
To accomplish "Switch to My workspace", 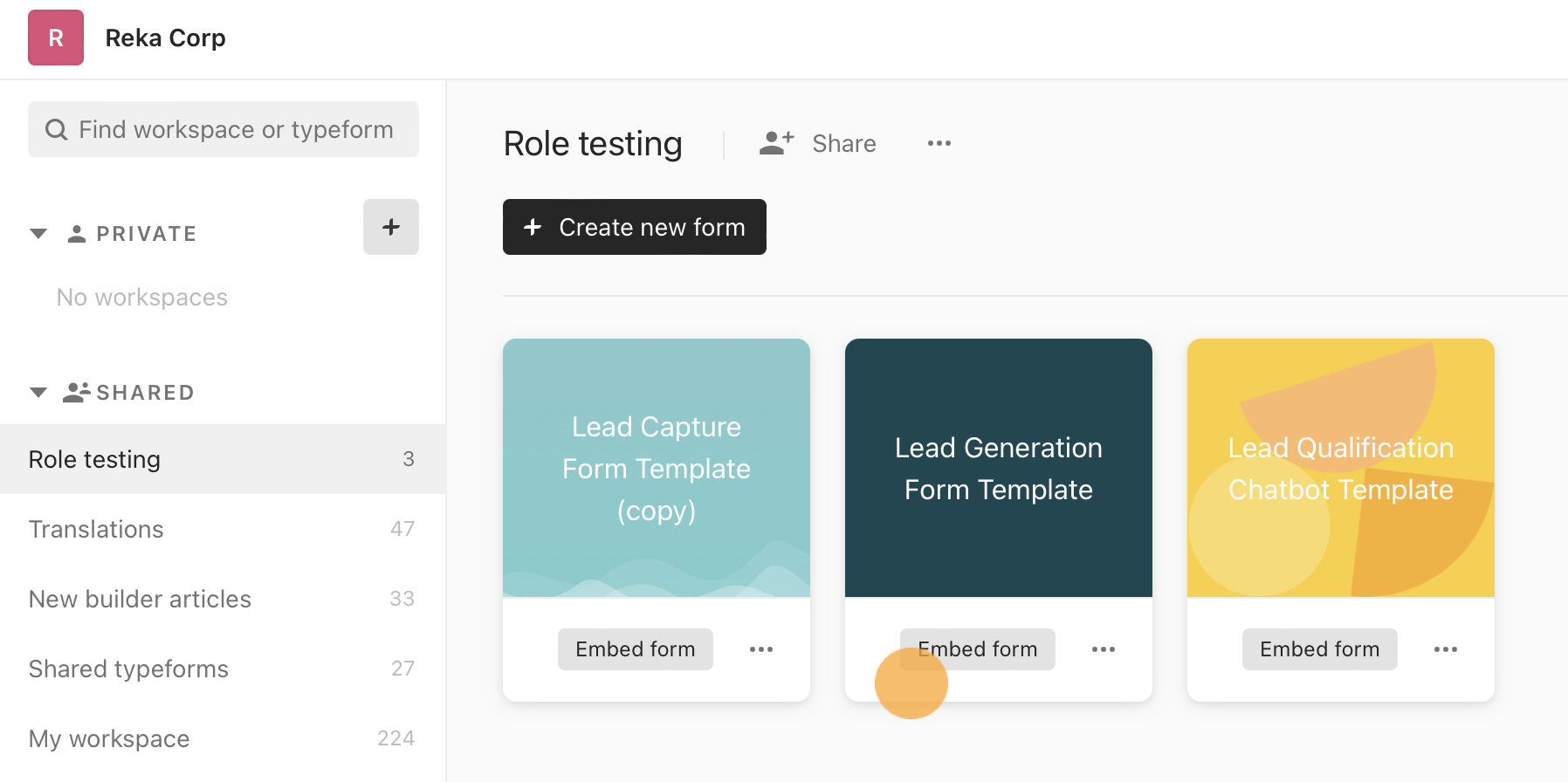I will tap(109, 738).
